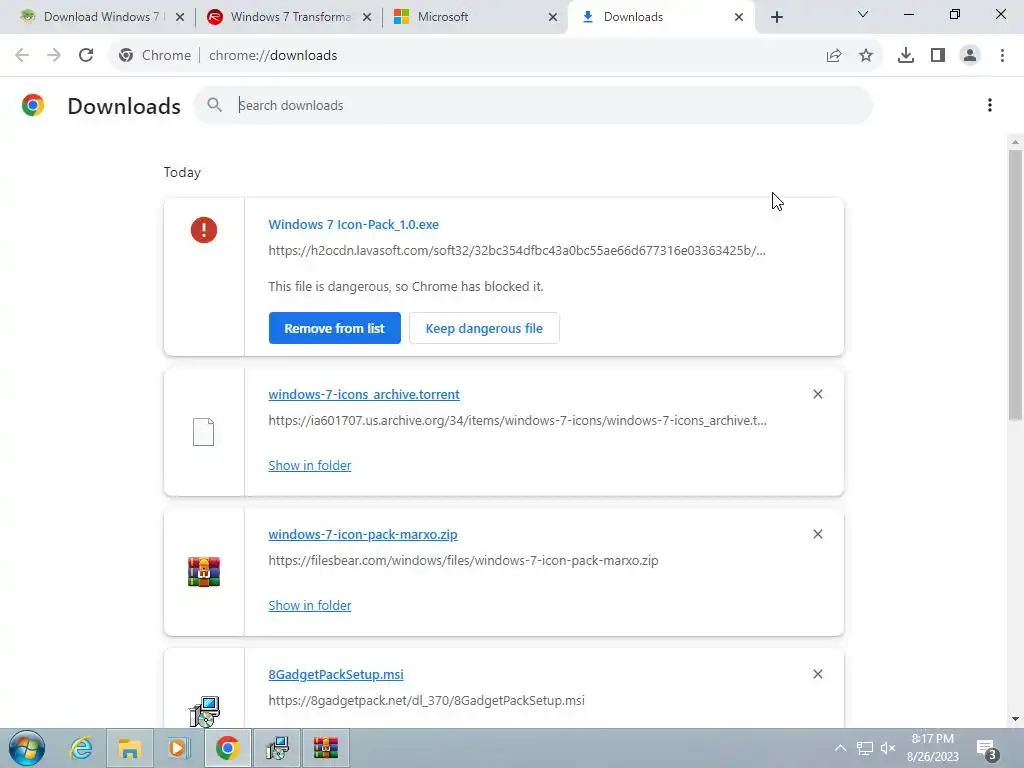This screenshot has height=768, width=1024.
Task: Click the 8GadgetPackSetup installer icon
Action: point(204,712)
